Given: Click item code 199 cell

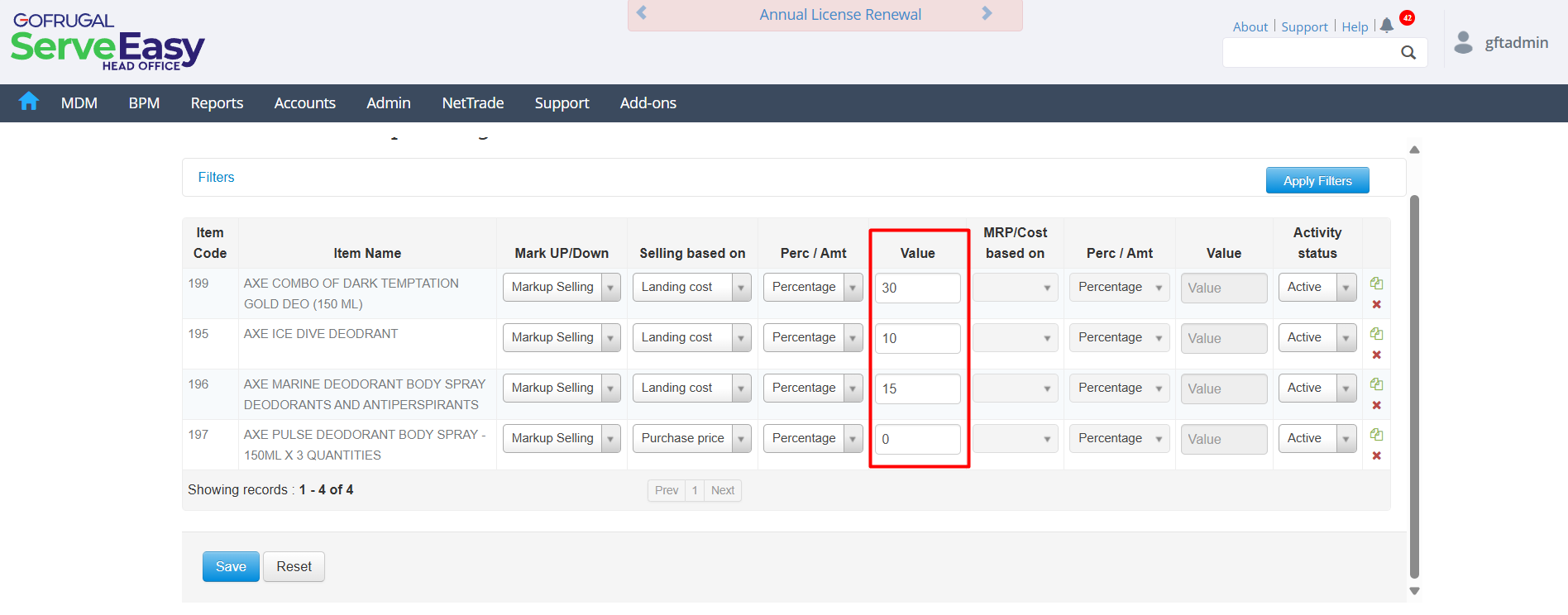Looking at the screenshot, I should tap(198, 284).
